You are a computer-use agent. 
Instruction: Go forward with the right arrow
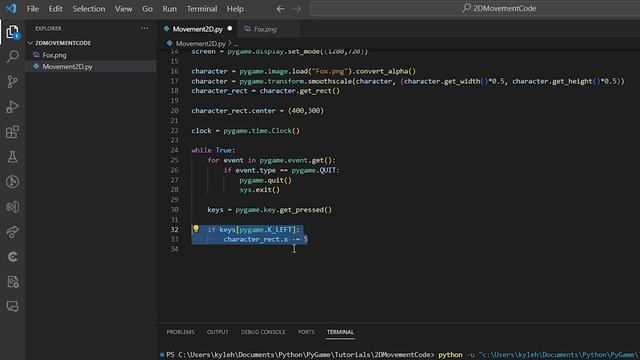297,9
